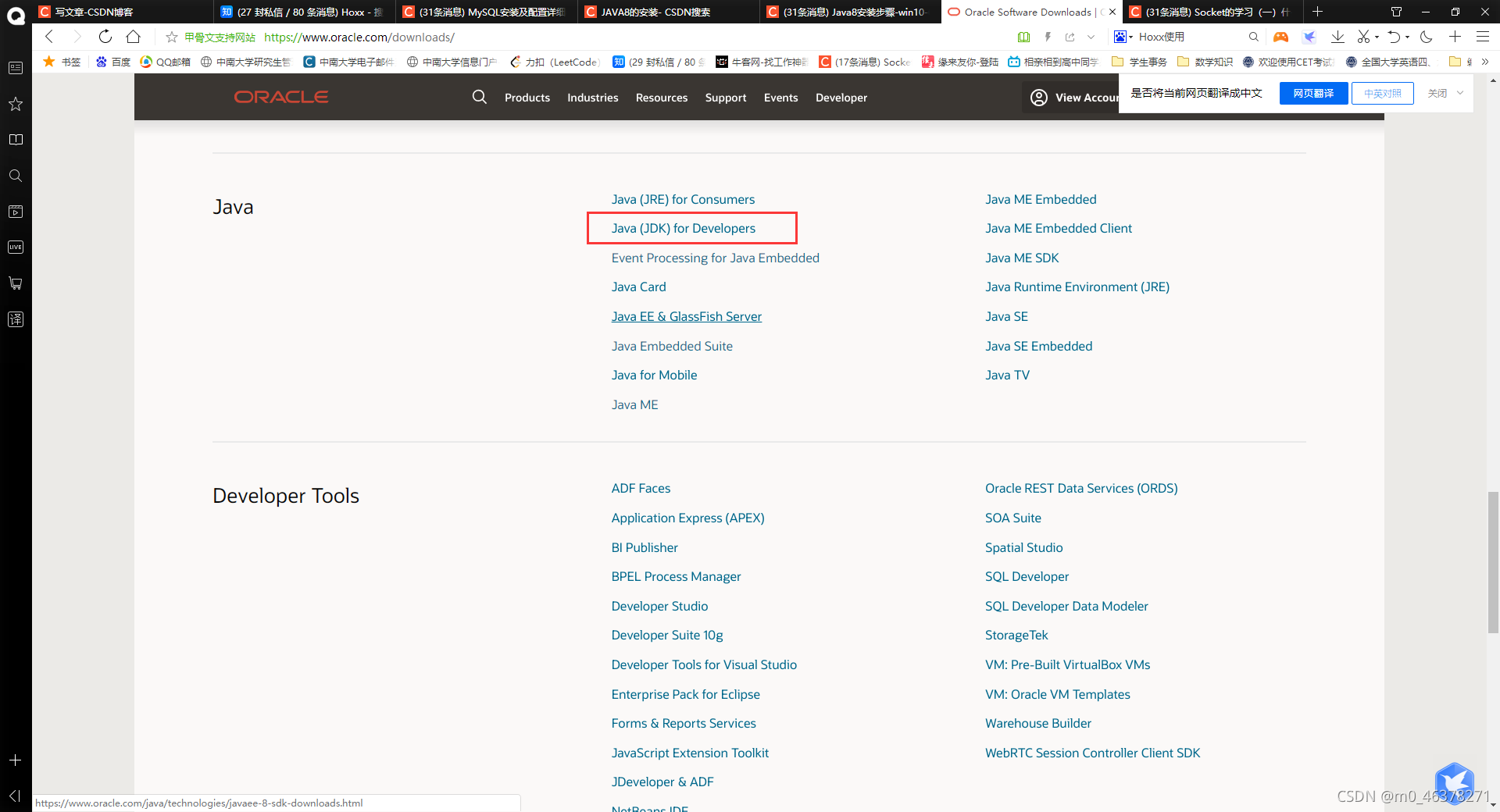Click the scissors screenshot tool
This screenshot has height=812, width=1500.
1364,37
